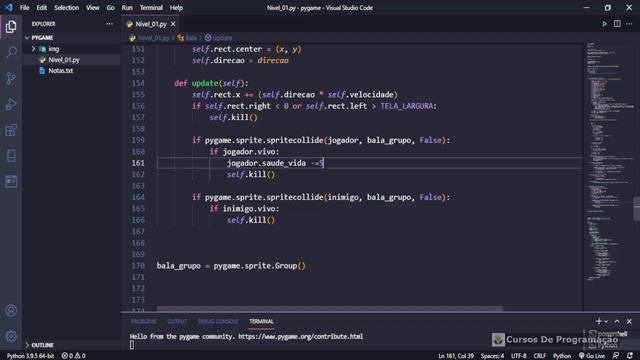Select the Nivel_01.py editor tab

click(x=151, y=24)
